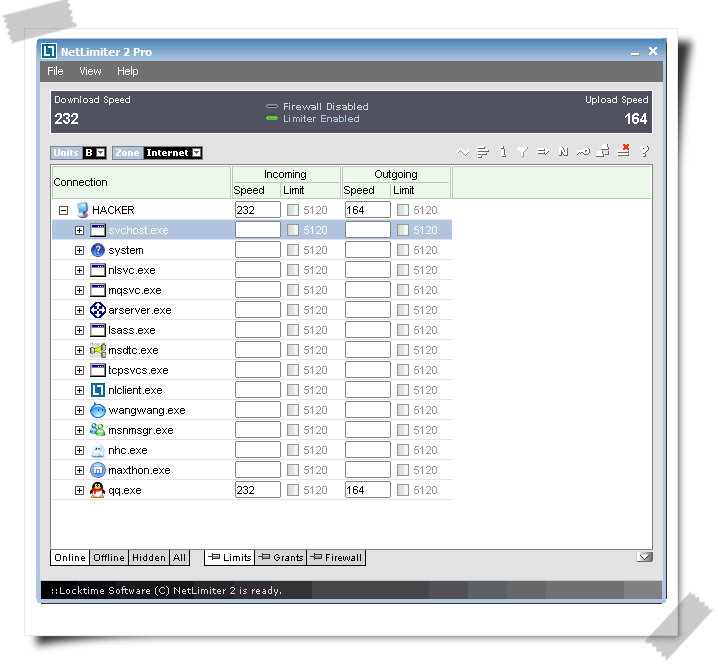This screenshot has height=666, width=718.
Task: Click the network computers toolbar icon
Action: click(603, 151)
